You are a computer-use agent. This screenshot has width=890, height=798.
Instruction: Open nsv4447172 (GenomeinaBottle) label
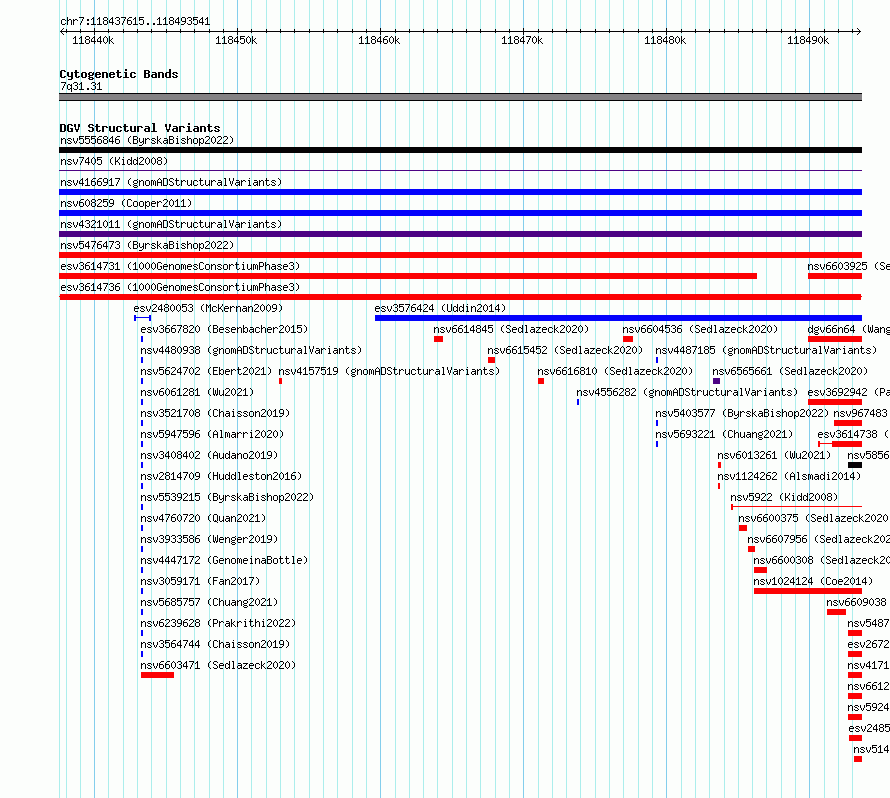pos(224,560)
